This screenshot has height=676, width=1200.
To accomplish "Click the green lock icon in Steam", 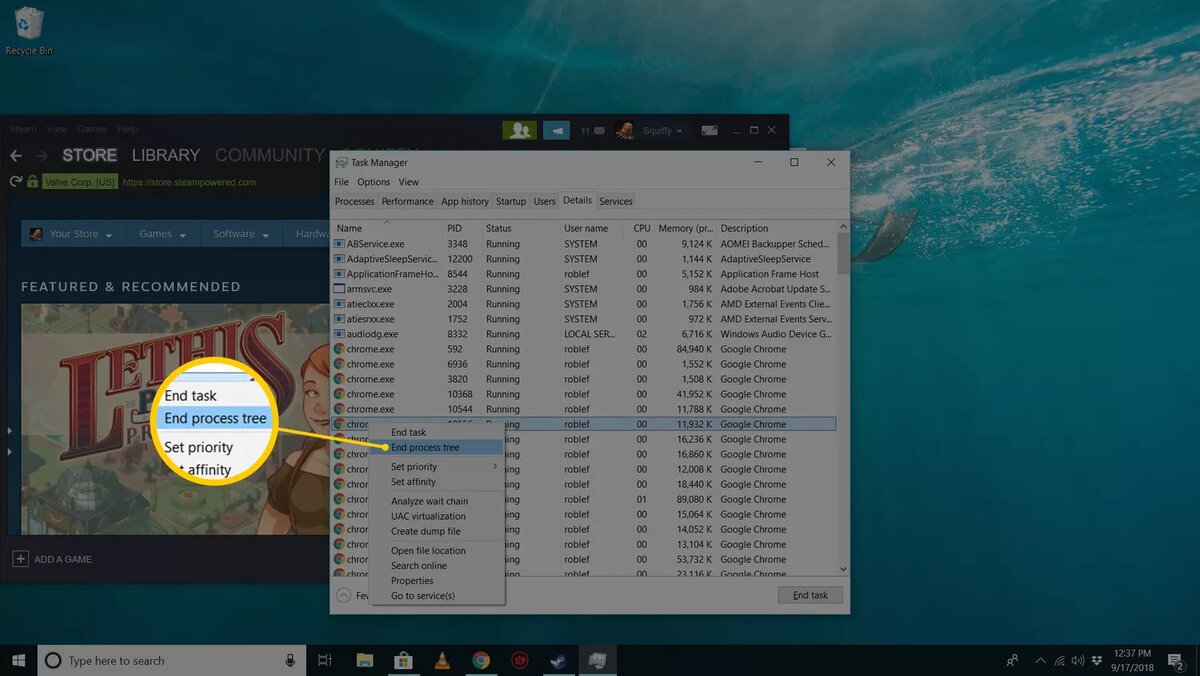I will 33,182.
